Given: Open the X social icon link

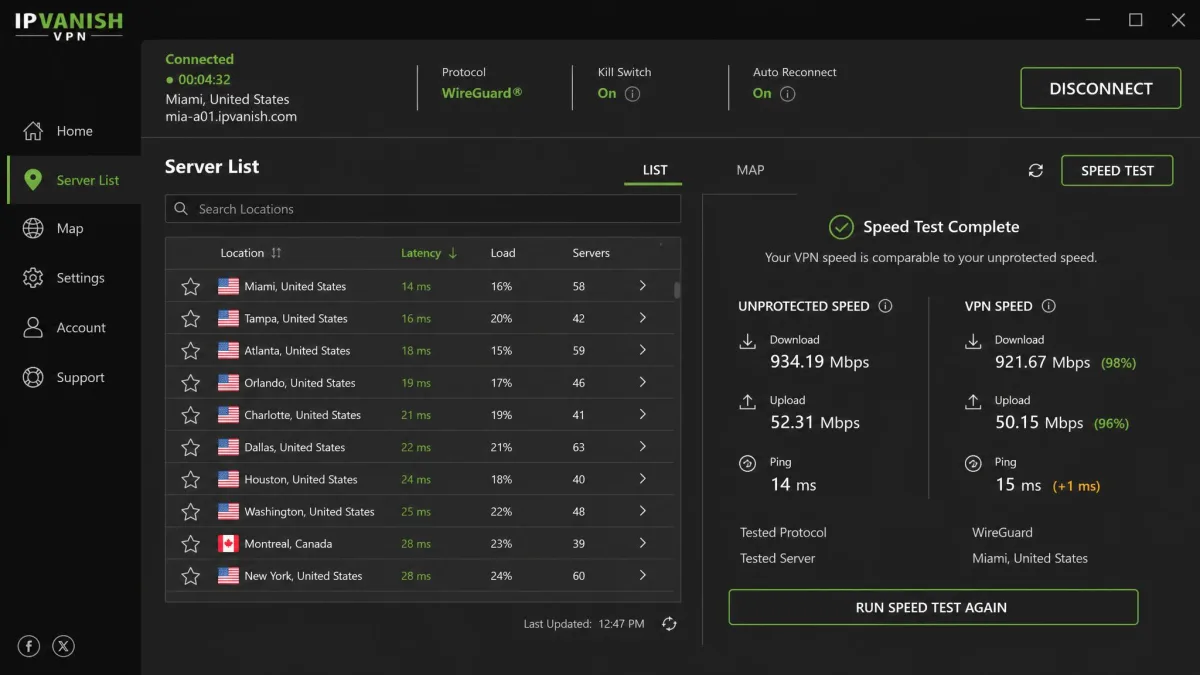Looking at the screenshot, I should click(x=64, y=646).
